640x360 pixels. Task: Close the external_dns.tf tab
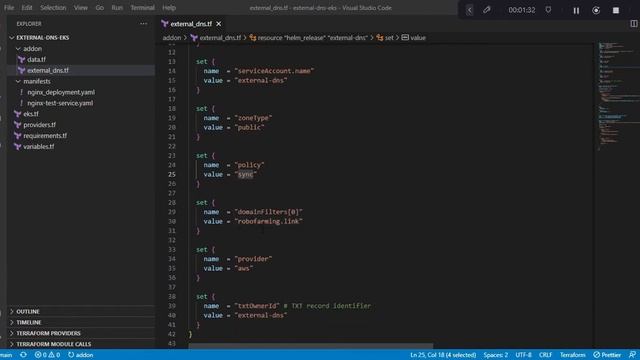219,24
